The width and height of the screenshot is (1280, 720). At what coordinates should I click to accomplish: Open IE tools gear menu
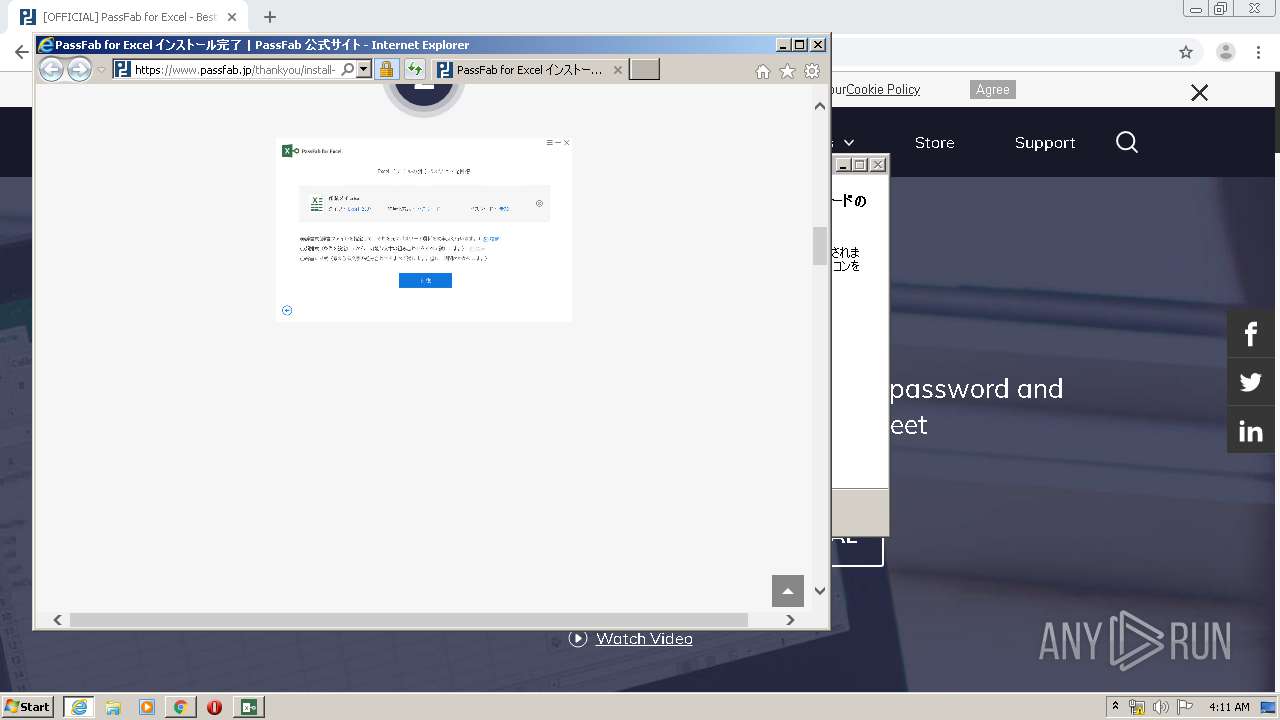pos(812,71)
